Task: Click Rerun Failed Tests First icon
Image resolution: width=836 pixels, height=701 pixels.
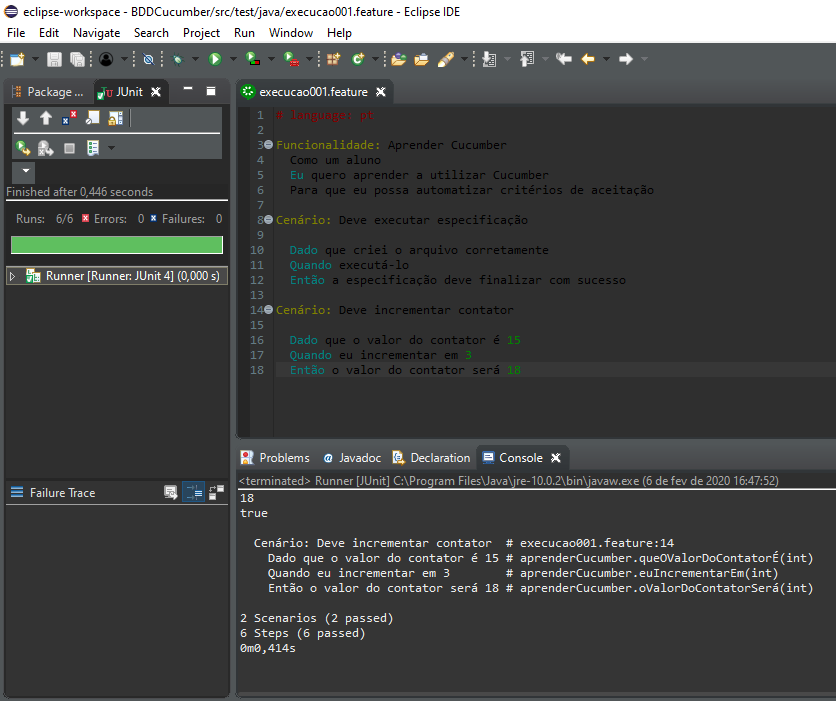Action: 46,148
